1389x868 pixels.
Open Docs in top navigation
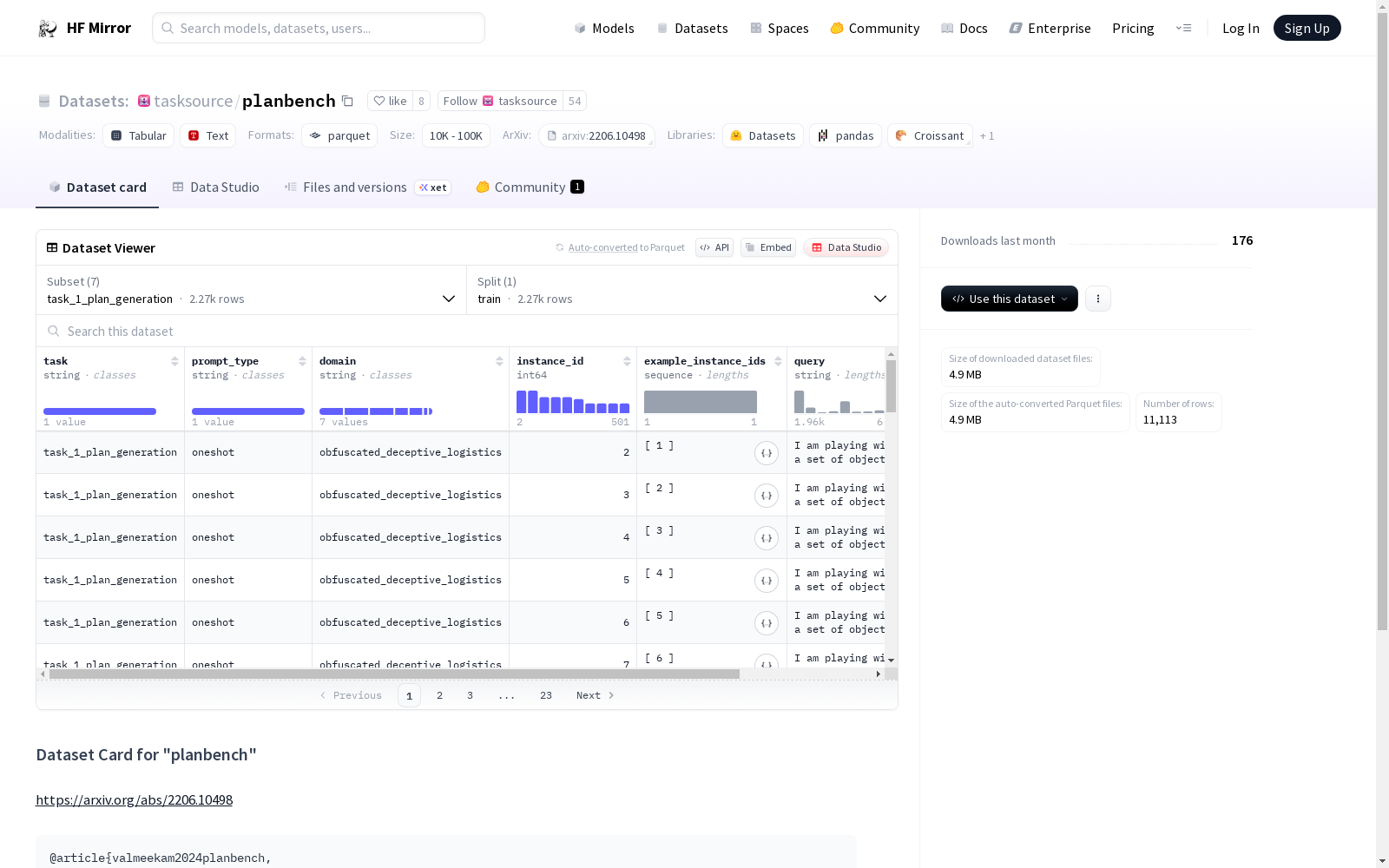point(964,29)
